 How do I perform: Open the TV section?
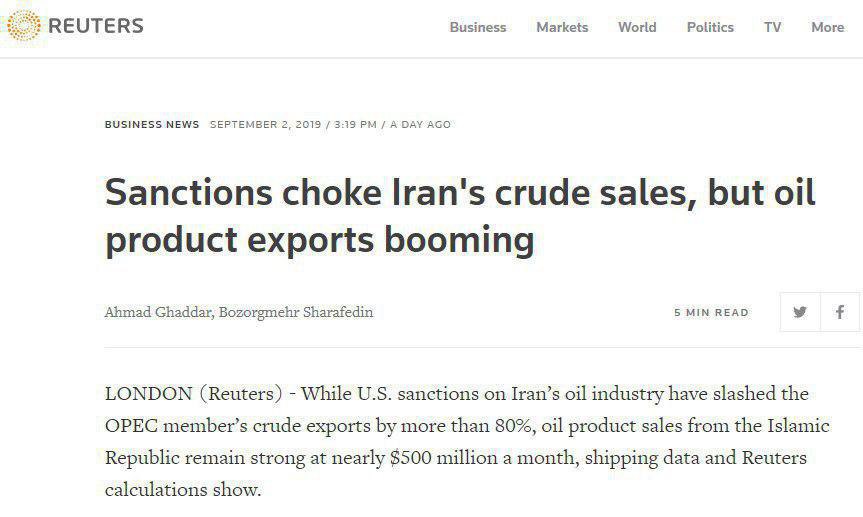coord(772,27)
